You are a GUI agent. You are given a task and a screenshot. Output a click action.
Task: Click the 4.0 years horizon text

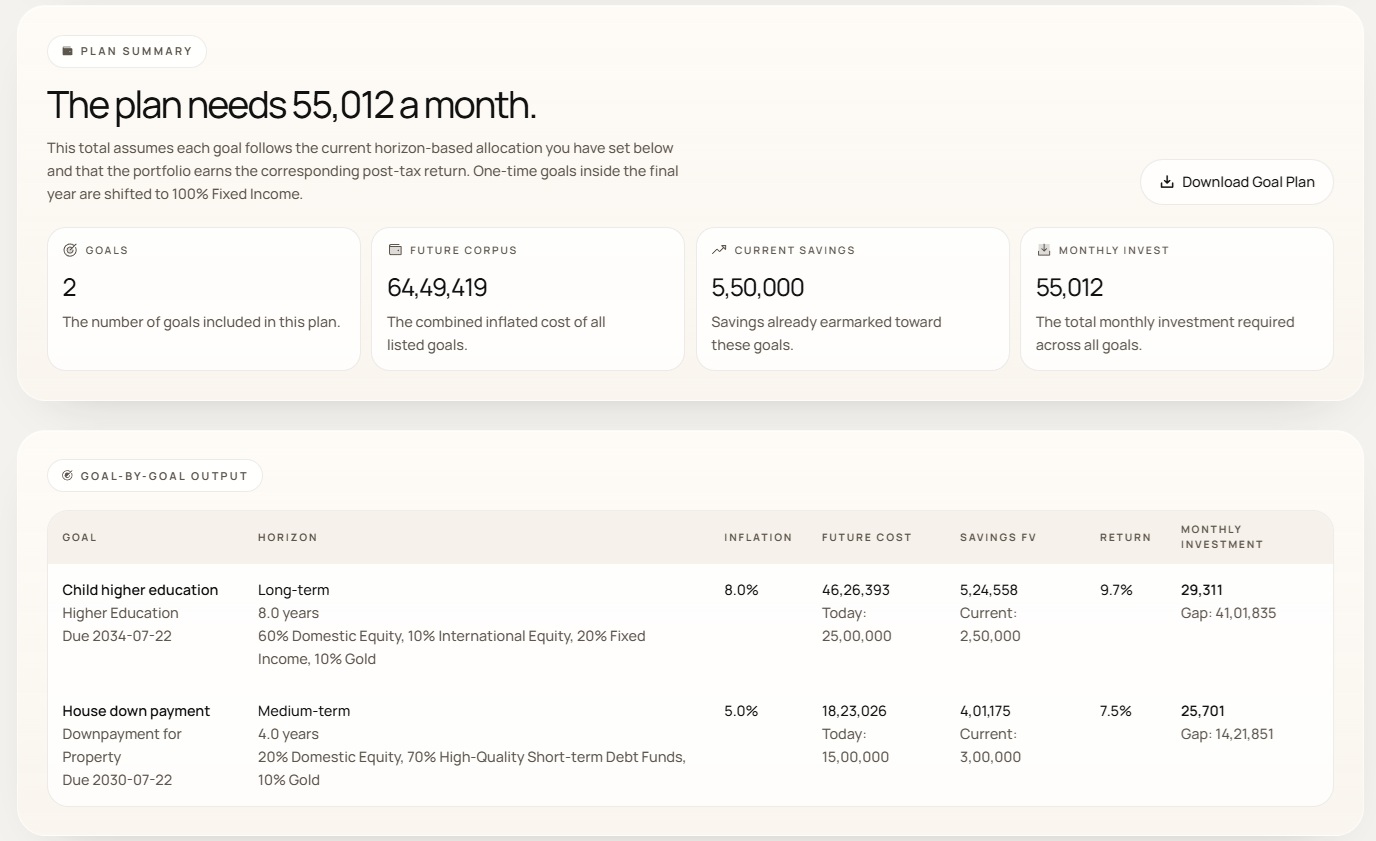288,734
